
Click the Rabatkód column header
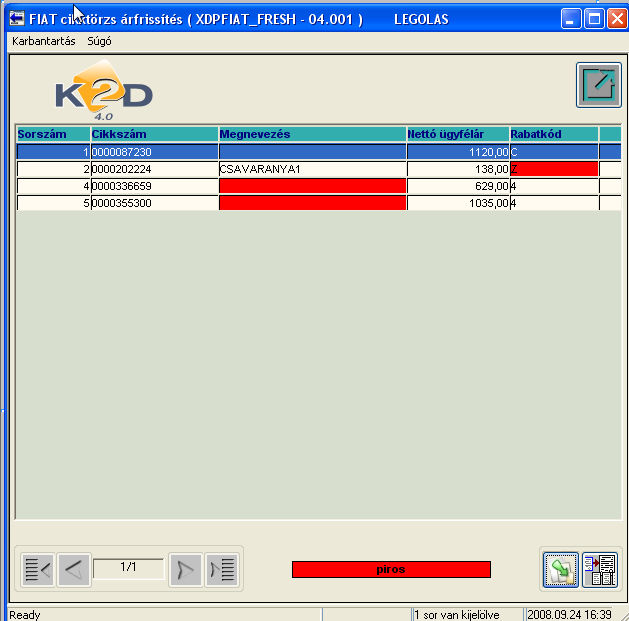click(x=554, y=134)
